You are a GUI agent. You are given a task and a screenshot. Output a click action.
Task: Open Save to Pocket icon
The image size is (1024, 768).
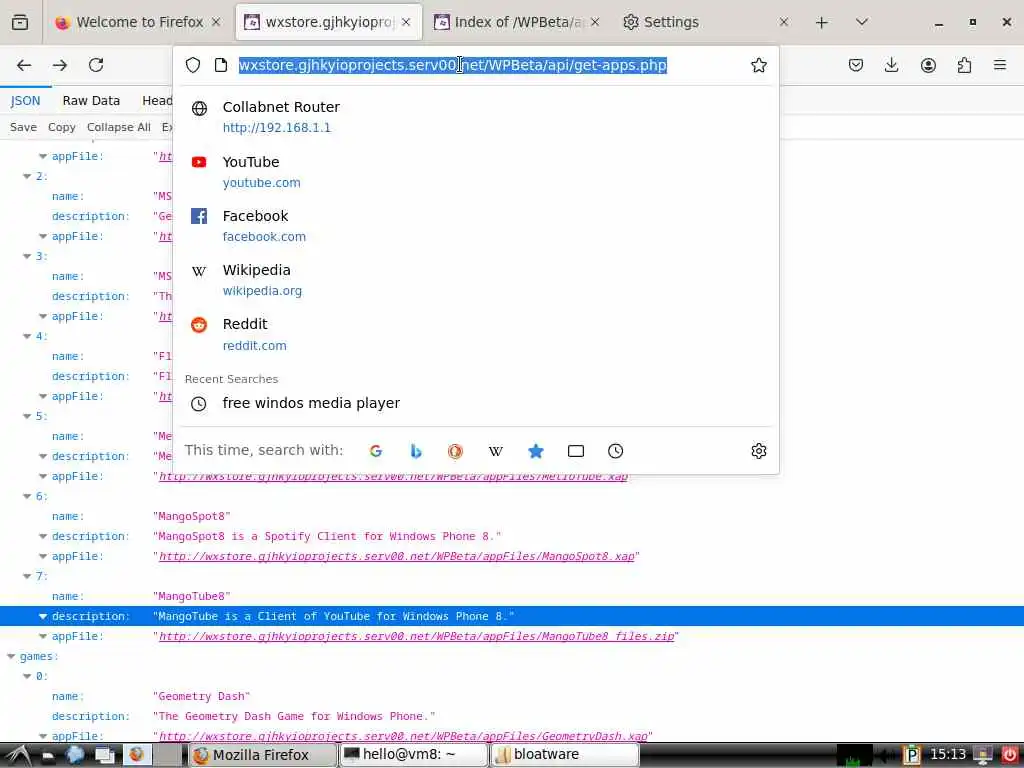tap(856, 65)
